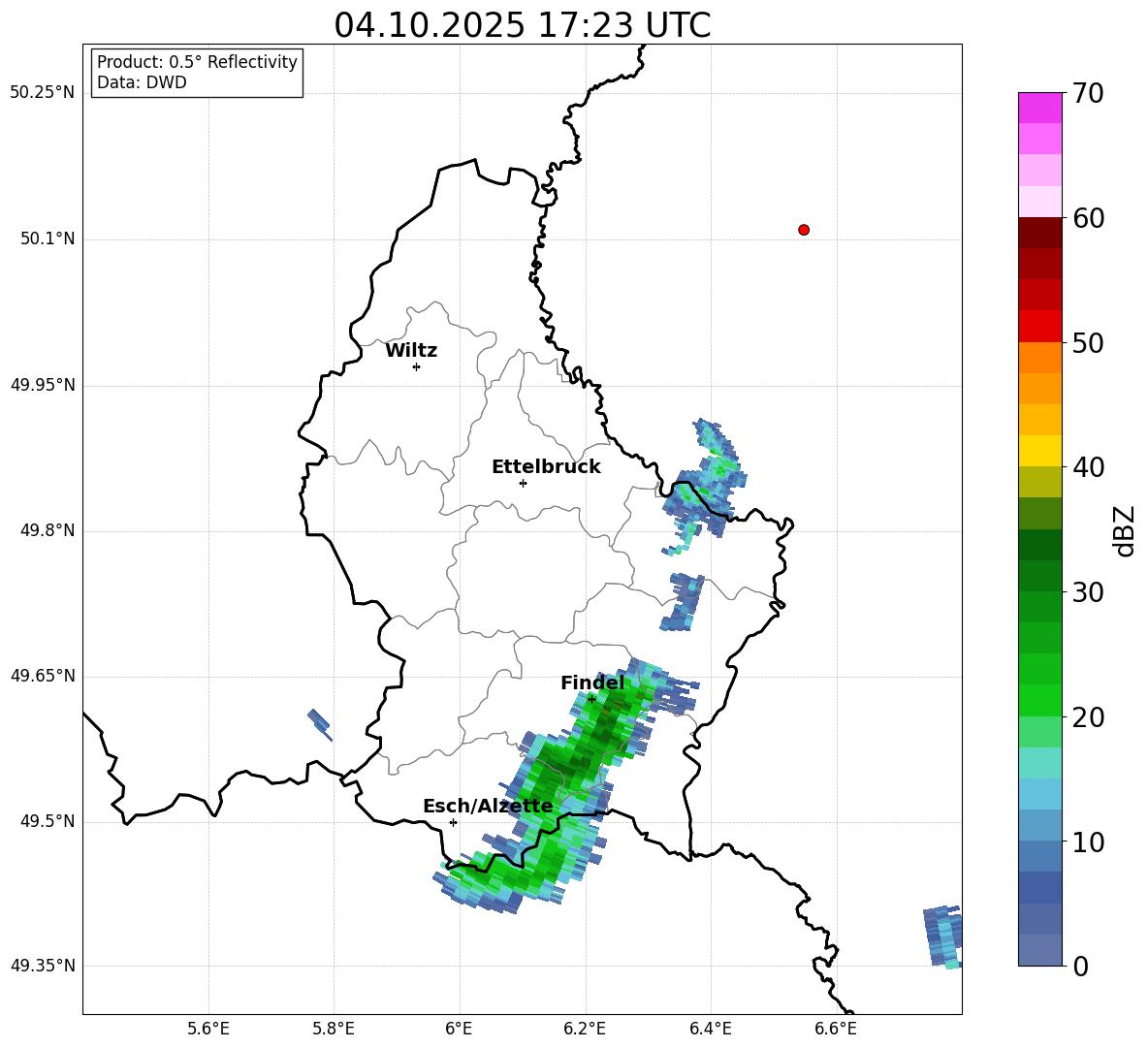Viewport: 1148px width, 1048px height.
Task: Click the small blue echo left of Luxembourg's border
Action: tap(320, 724)
